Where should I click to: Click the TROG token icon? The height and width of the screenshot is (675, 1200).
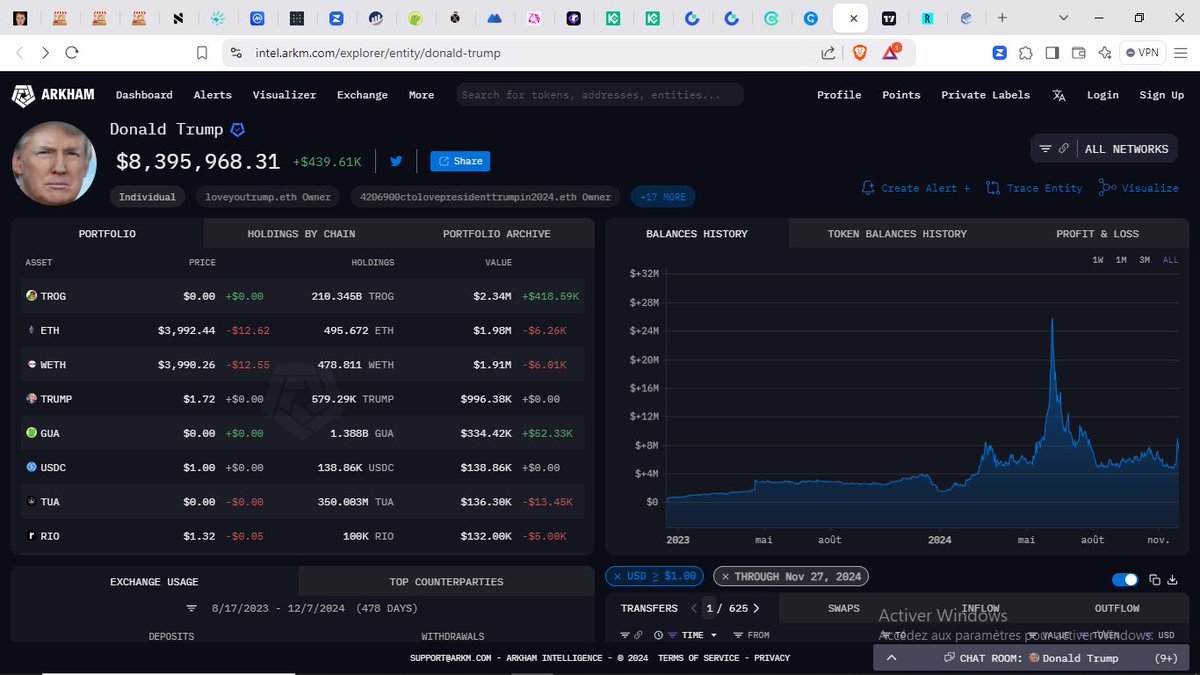point(31,296)
